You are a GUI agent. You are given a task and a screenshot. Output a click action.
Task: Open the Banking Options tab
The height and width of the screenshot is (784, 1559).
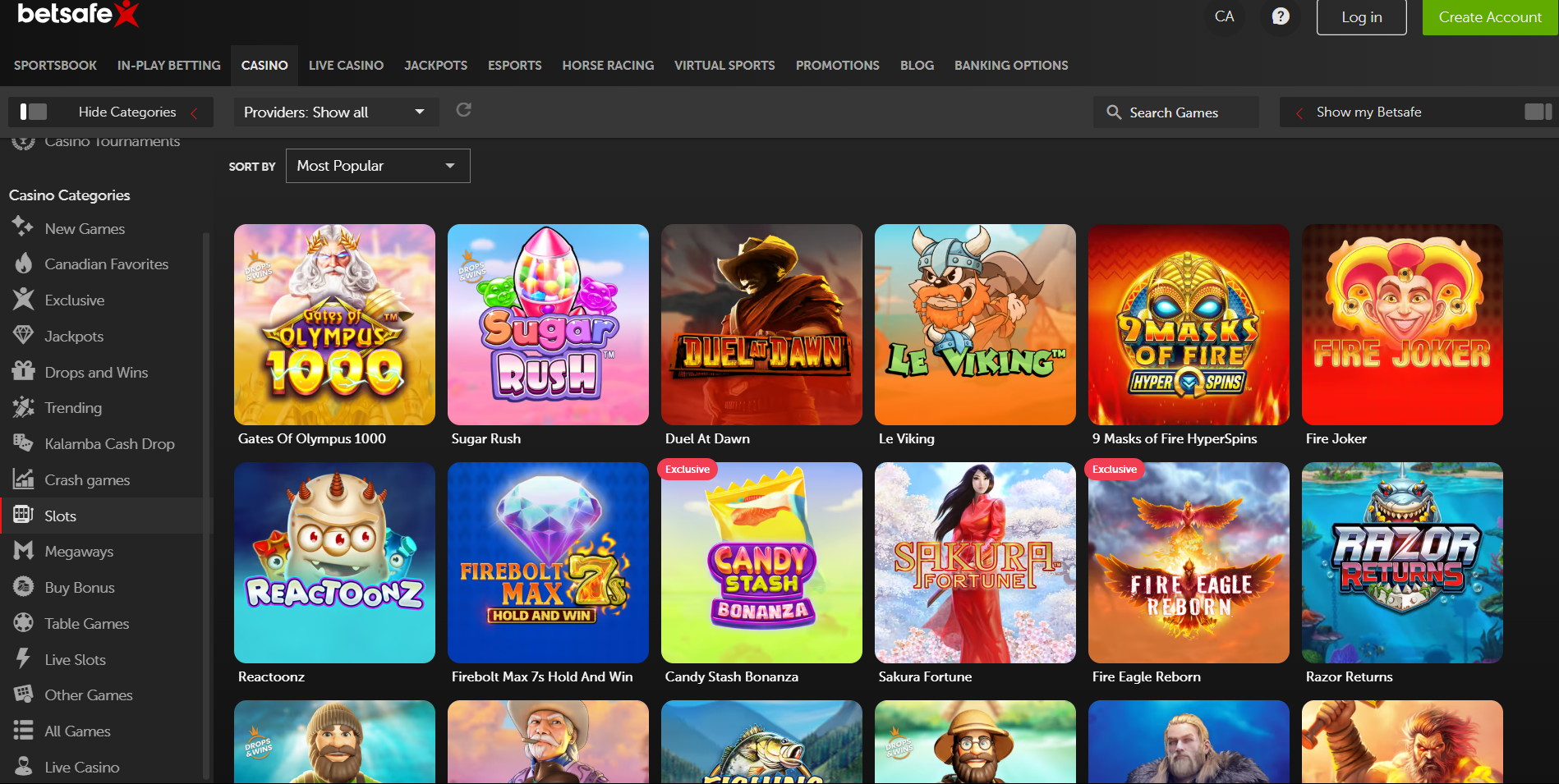pos(1011,66)
